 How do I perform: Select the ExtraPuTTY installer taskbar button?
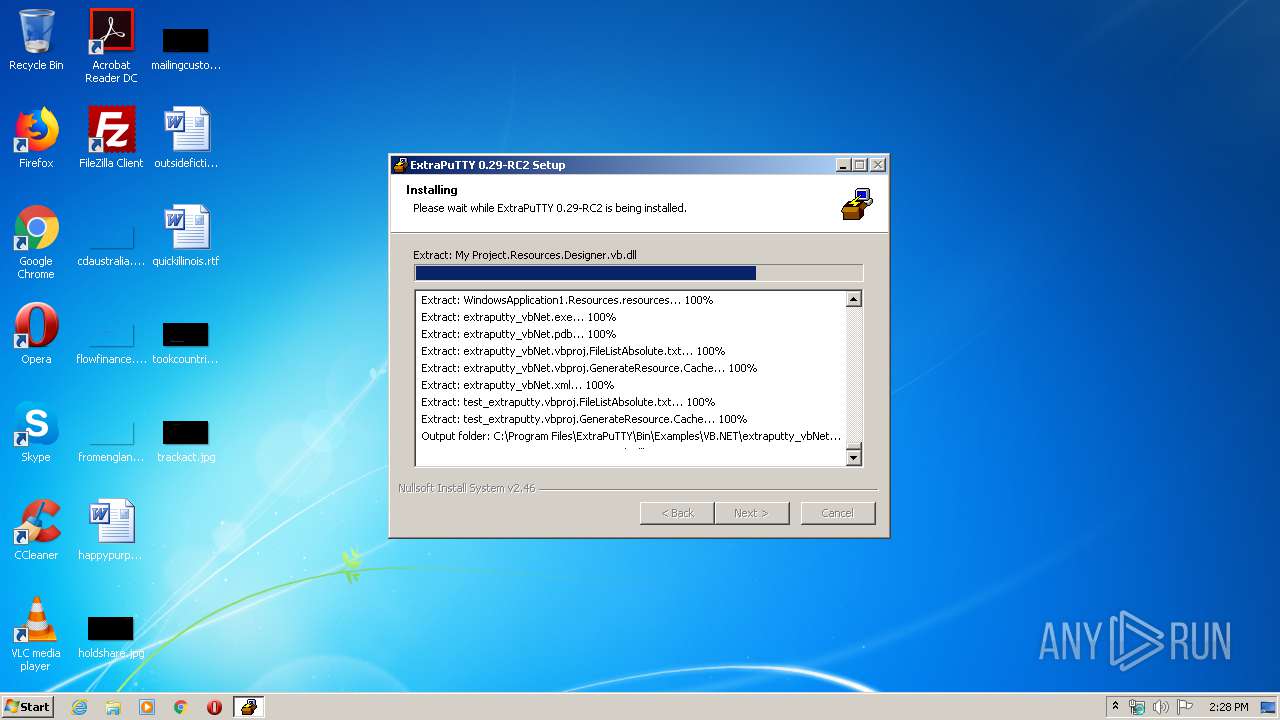tap(248, 707)
